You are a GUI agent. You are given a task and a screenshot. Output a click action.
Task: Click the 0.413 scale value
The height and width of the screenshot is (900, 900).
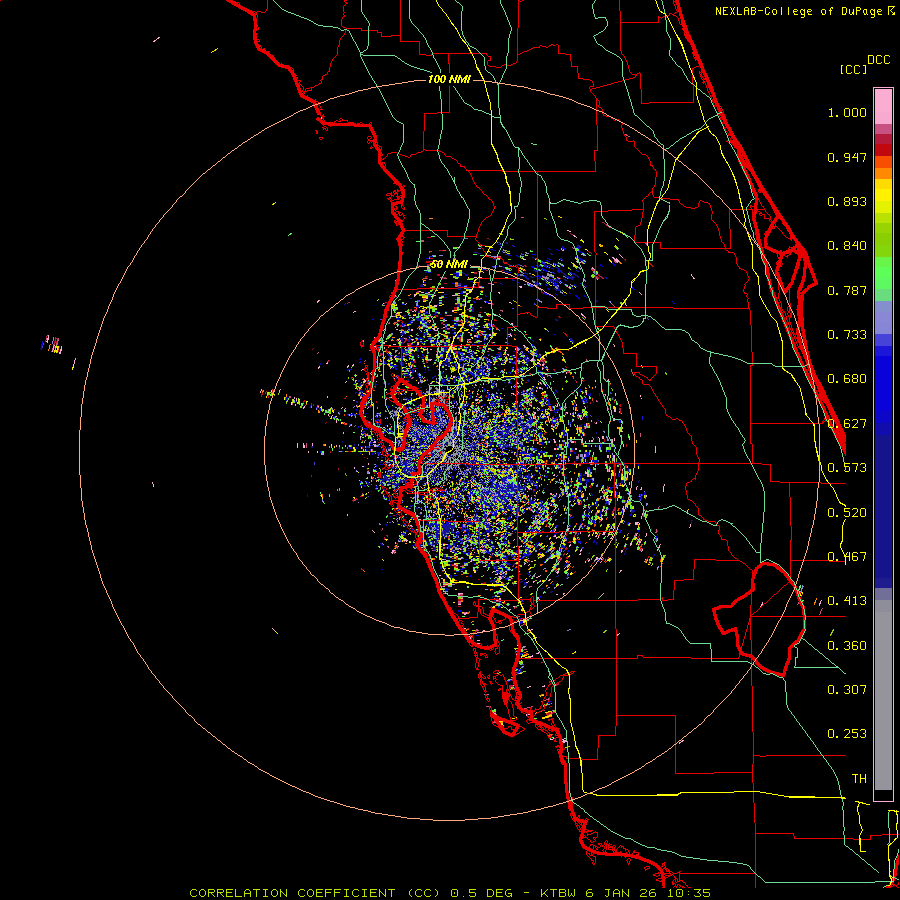(x=847, y=601)
